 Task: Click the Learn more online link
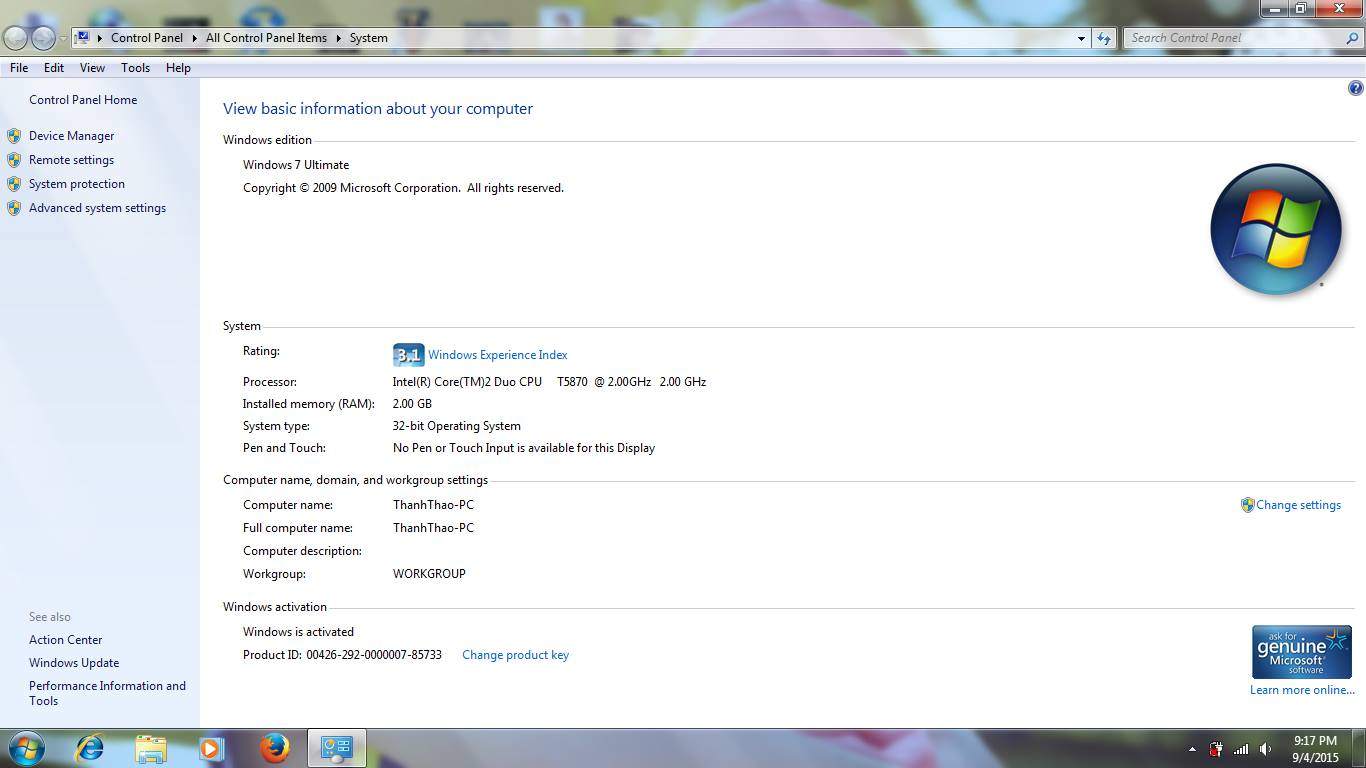click(x=1302, y=690)
